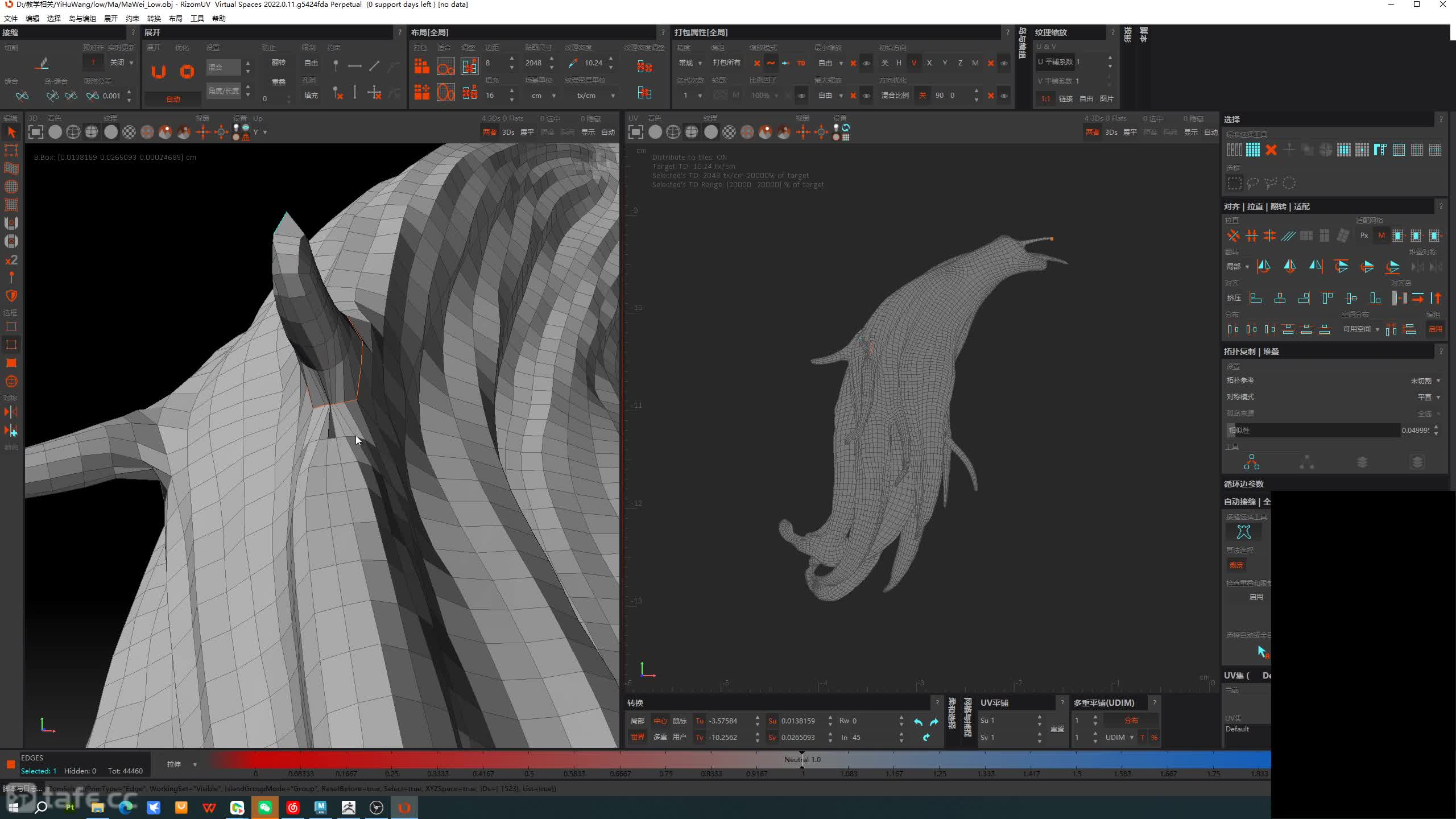The width and height of the screenshot is (1456, 819).
Task: Select checker texture display in 3D view
Action: 129,133
